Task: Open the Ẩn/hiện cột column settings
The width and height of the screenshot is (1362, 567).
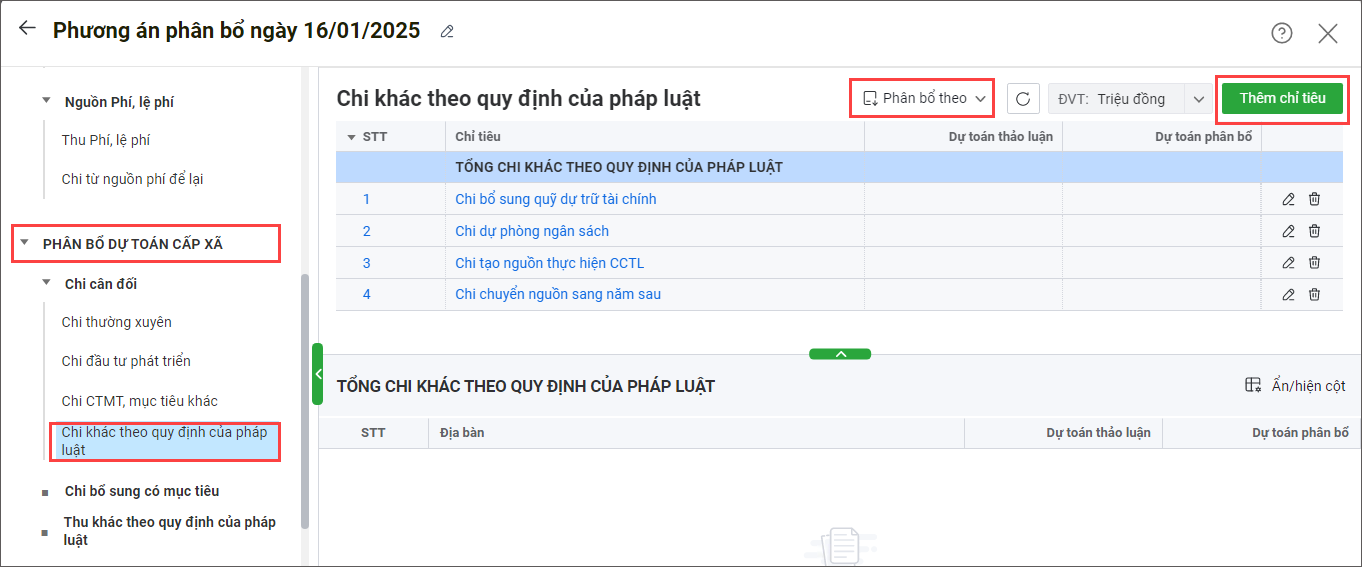Action: [1295, 386]
